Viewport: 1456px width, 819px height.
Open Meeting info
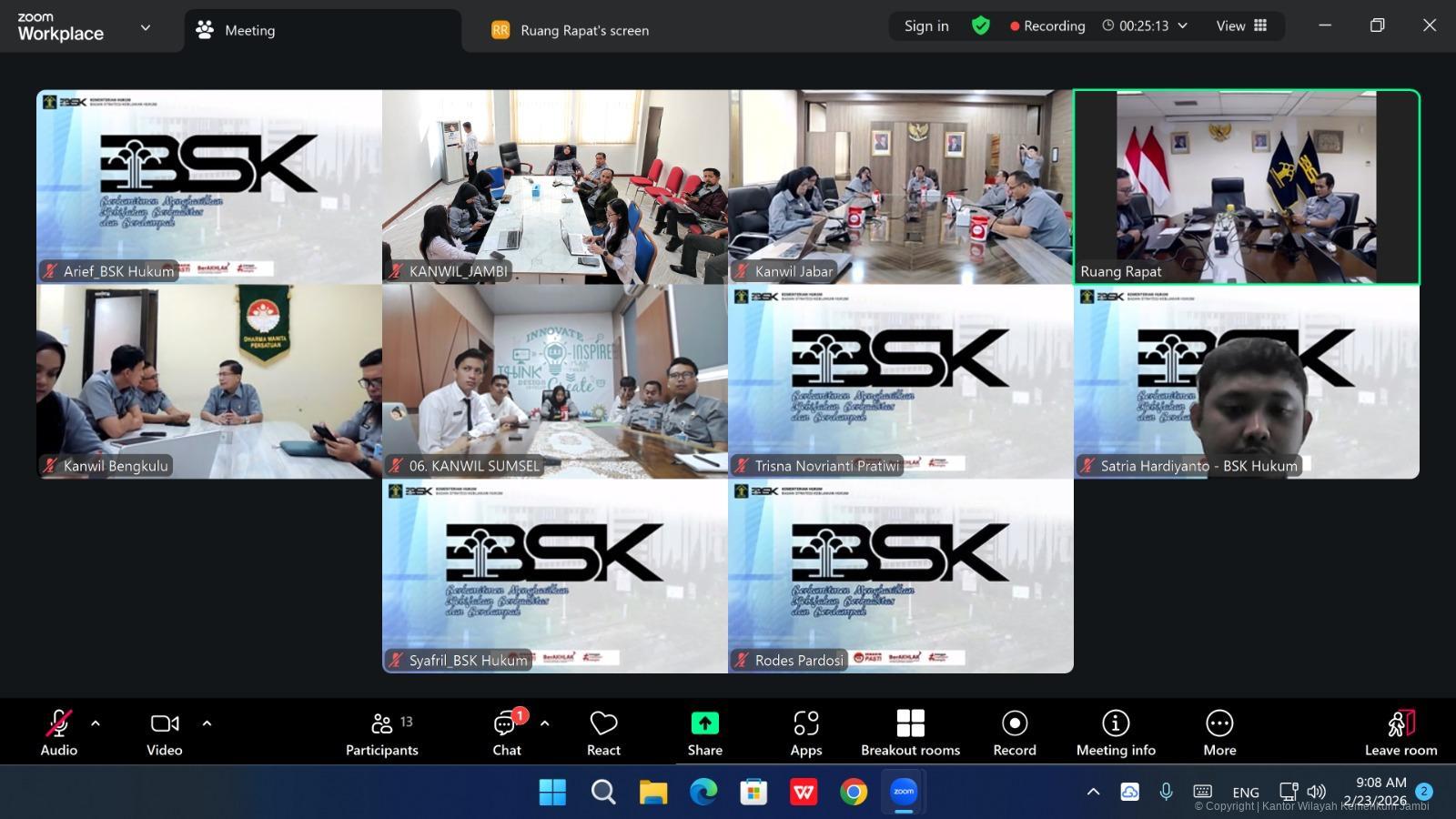(x=1115, y=733)
